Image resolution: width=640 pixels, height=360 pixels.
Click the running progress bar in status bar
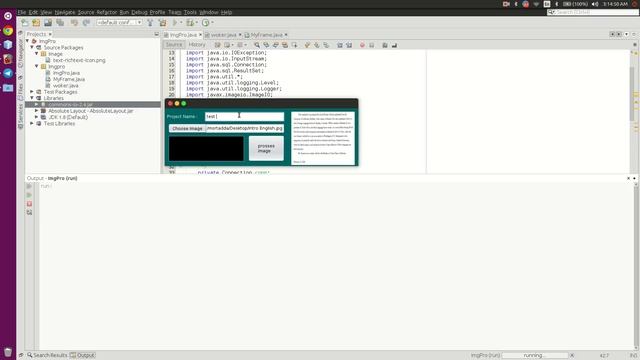(x=535, y=355)
